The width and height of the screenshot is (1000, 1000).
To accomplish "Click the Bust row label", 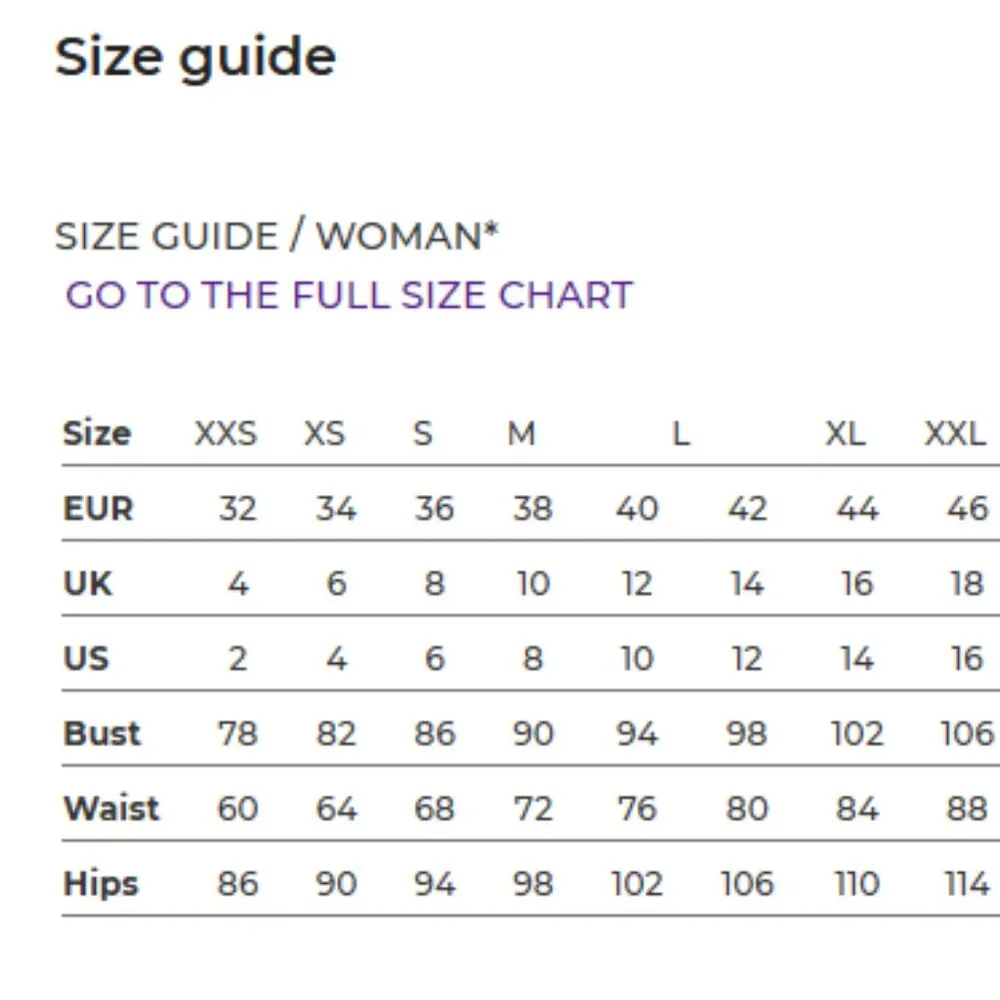I will coord(102,733).
